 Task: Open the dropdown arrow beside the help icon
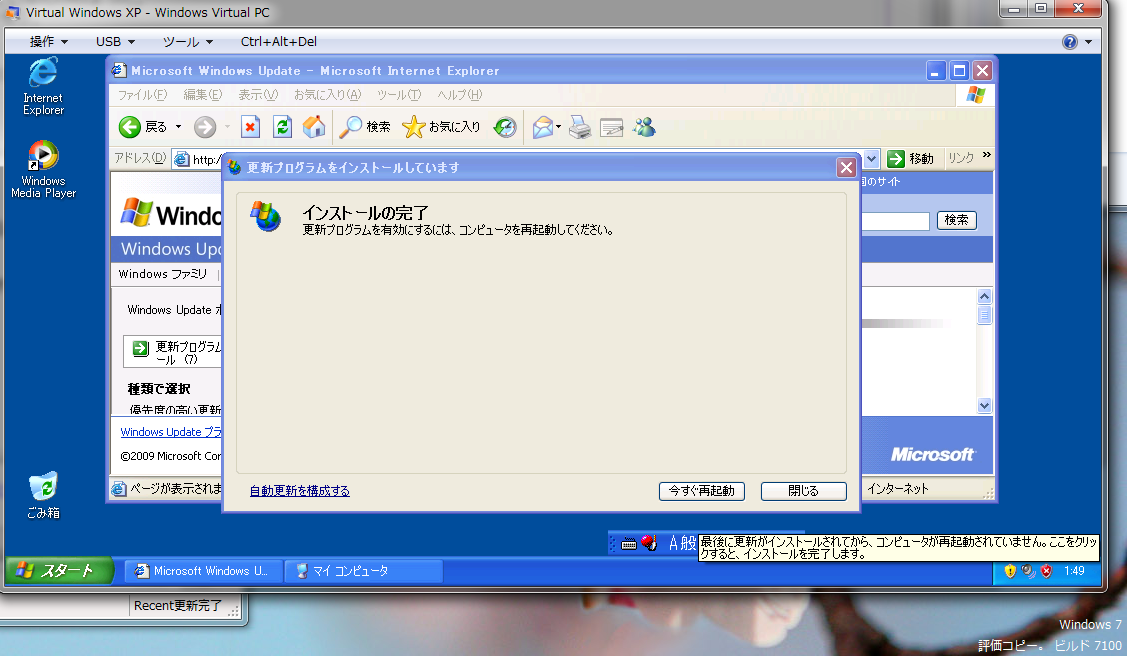[x=1088, y=42]
